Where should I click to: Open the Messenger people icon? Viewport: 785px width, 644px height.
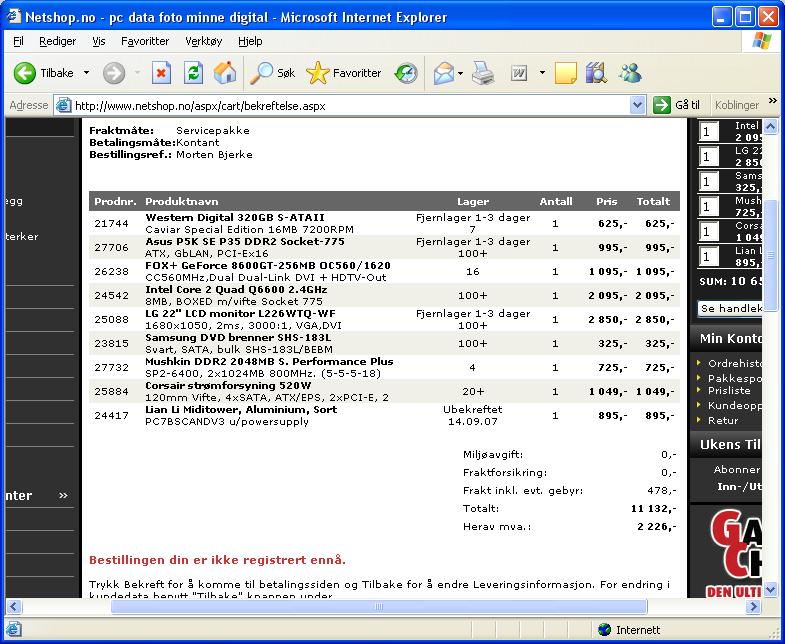[629, 73]
